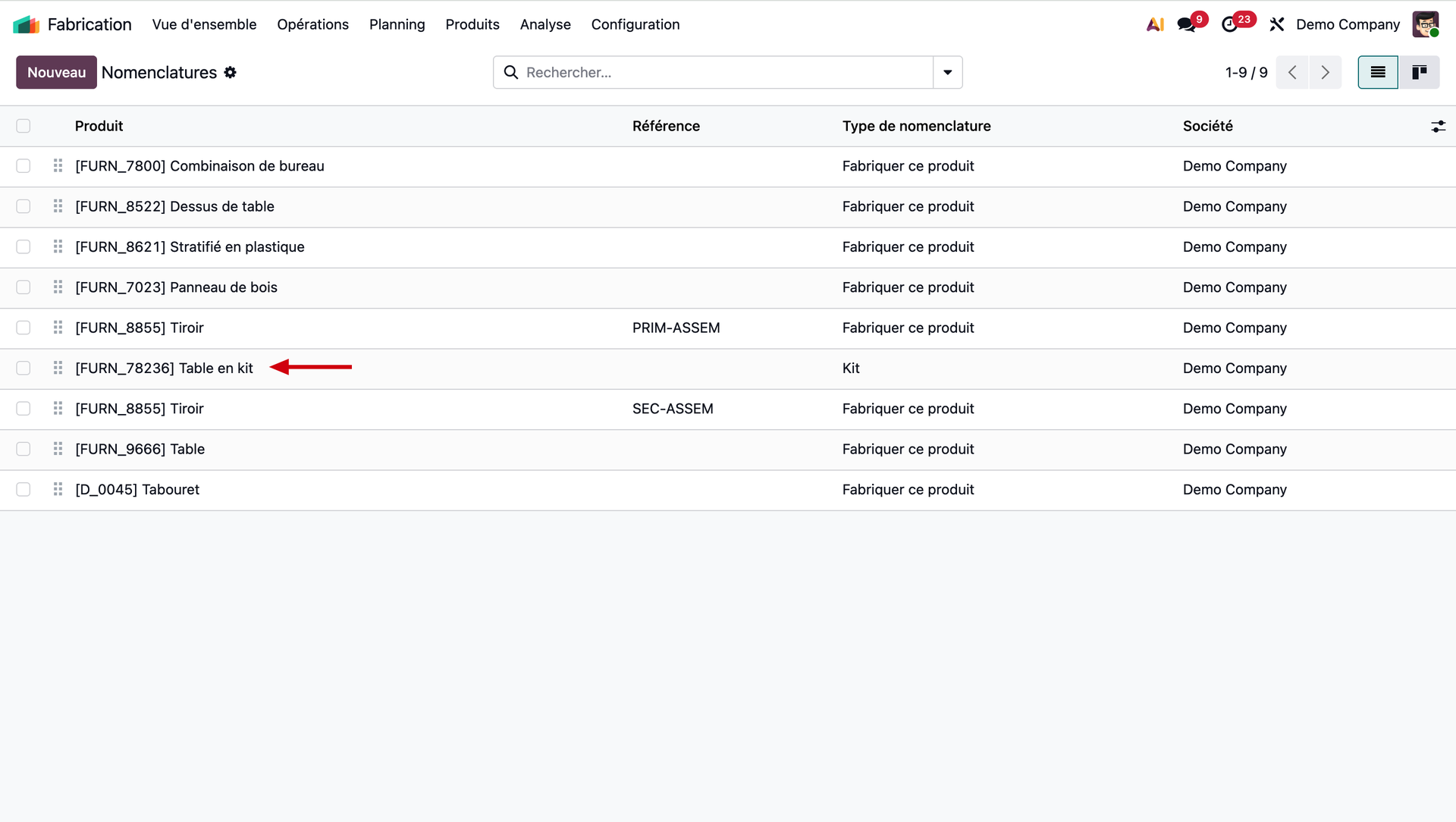This screenshot has height=822, width=1456.
Task: Open the user avatar menu
Action: 1425,24
